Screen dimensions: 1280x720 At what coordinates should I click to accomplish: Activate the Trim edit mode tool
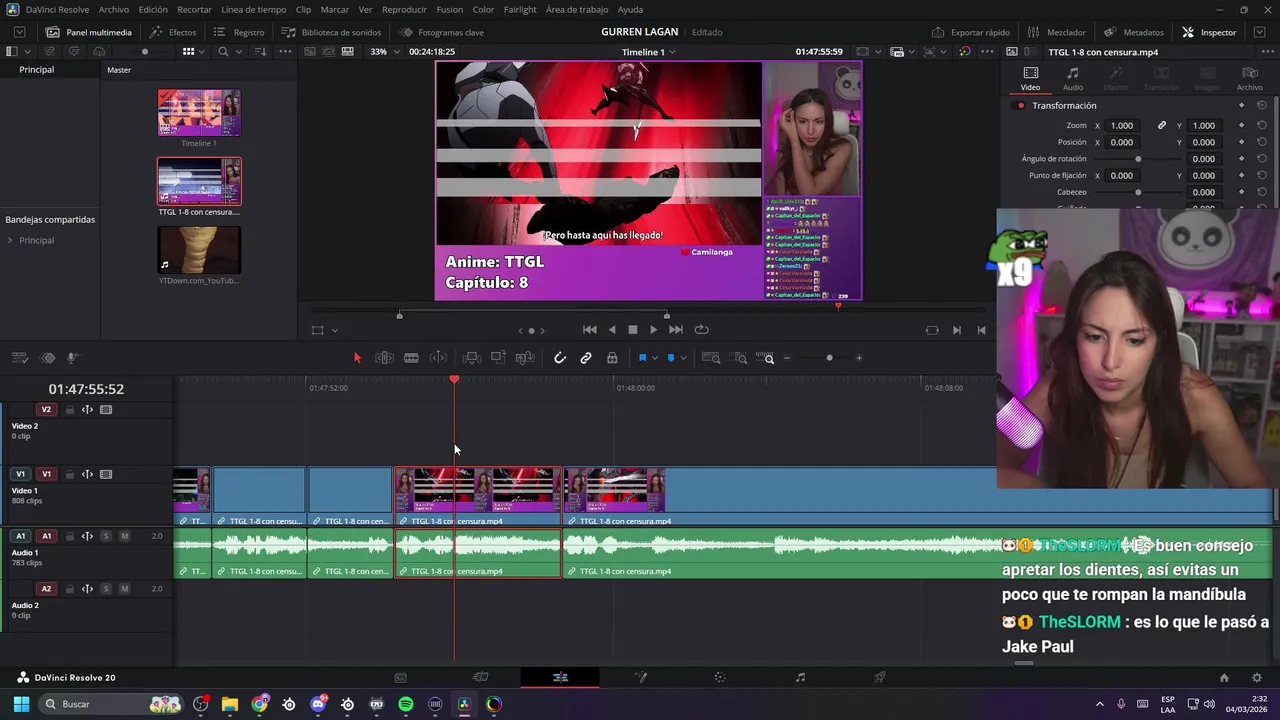pyautogui.click(x=384, y=358)
